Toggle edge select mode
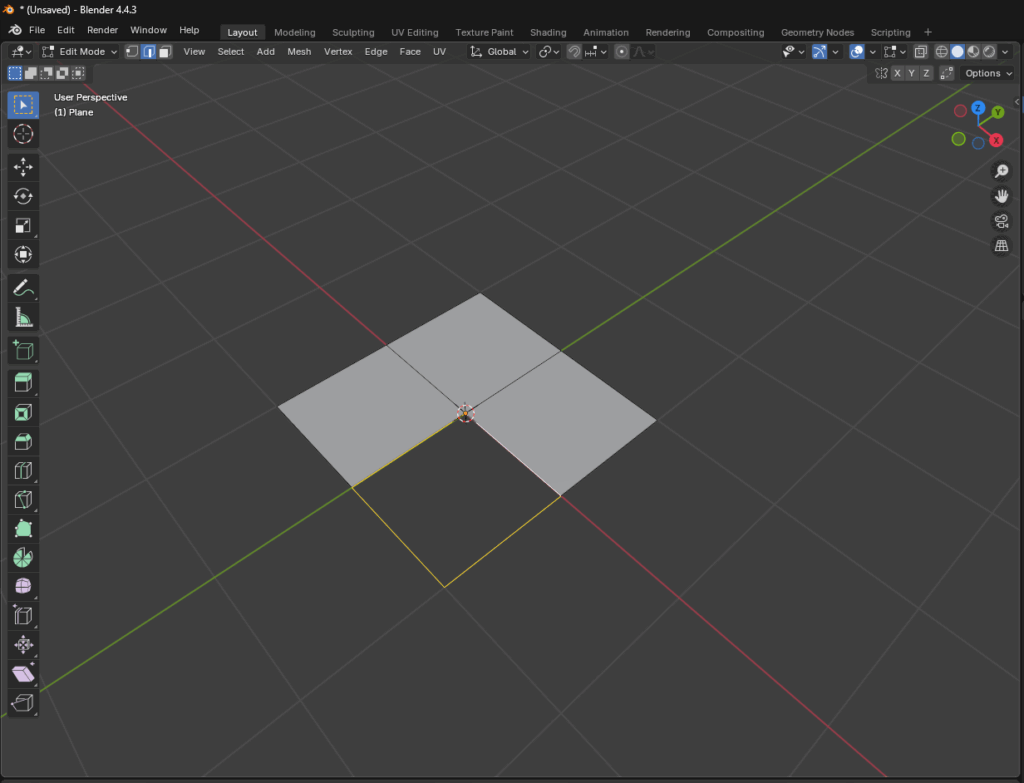 [x=149, y=52]
